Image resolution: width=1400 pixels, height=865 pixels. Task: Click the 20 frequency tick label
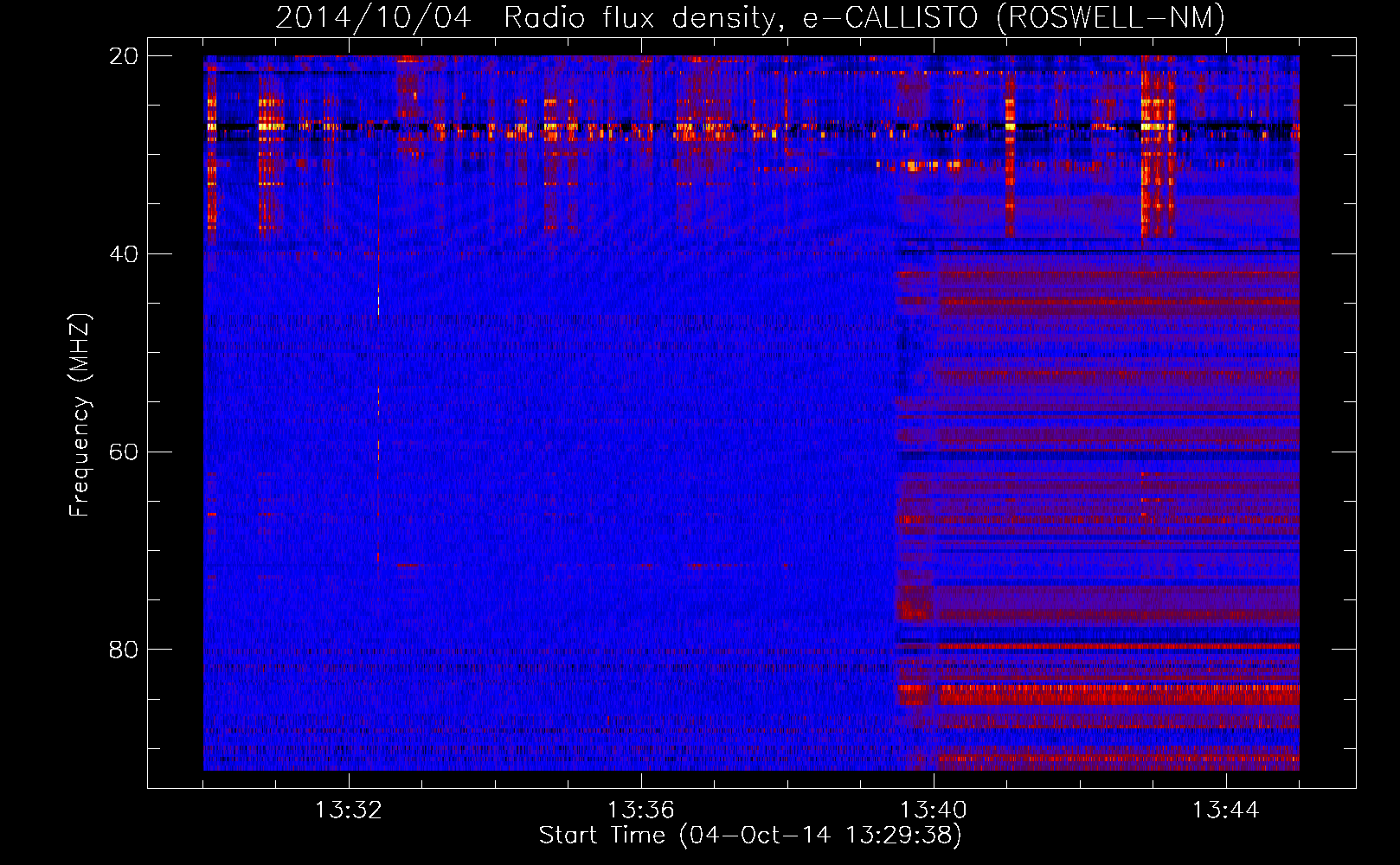[x=124, y=56]
